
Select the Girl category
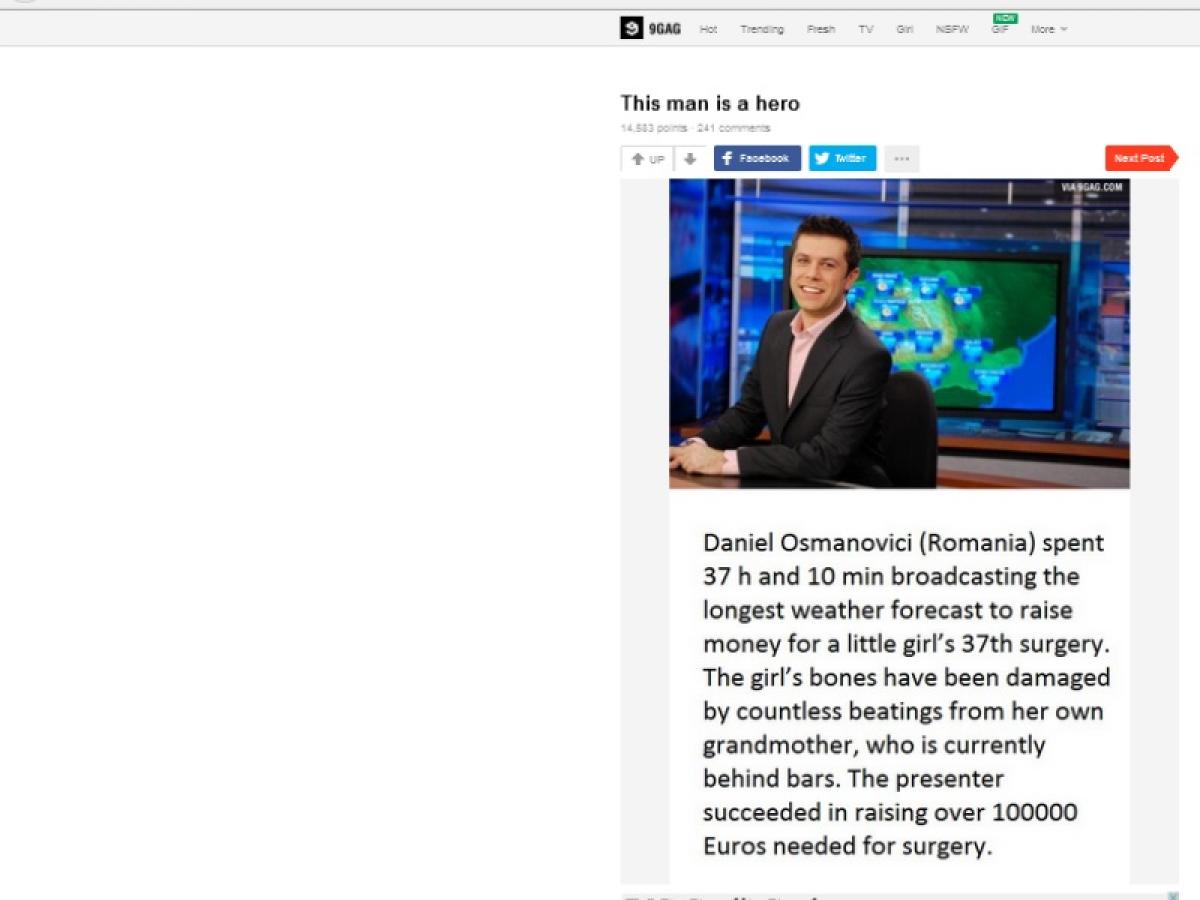click(x=905, y=29)
